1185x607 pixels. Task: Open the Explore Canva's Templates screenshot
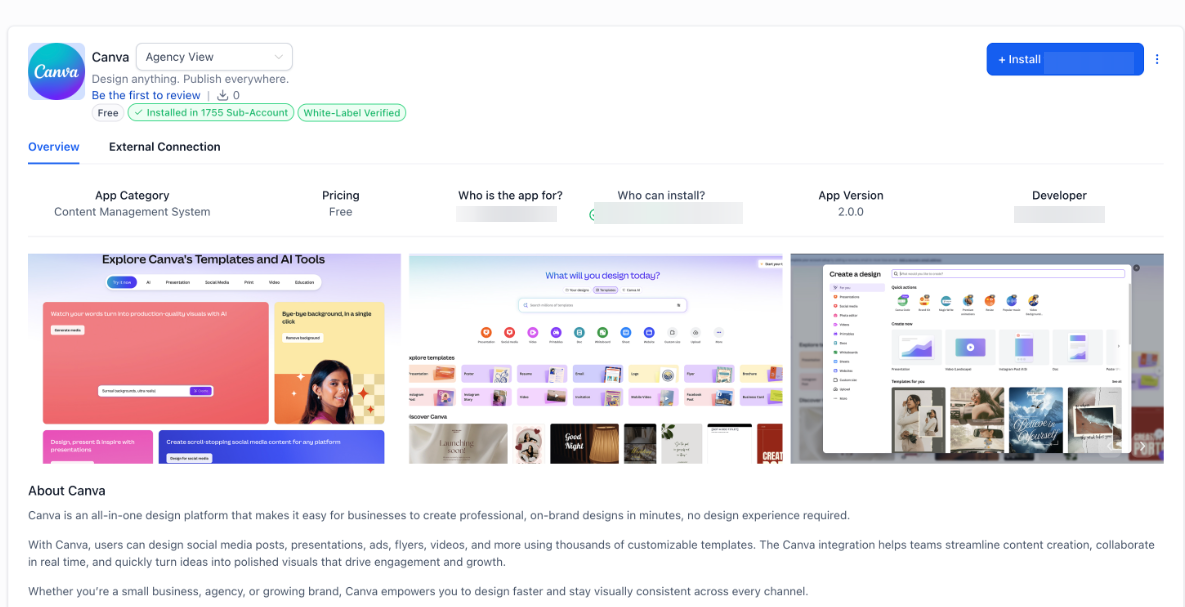[215, 358]
